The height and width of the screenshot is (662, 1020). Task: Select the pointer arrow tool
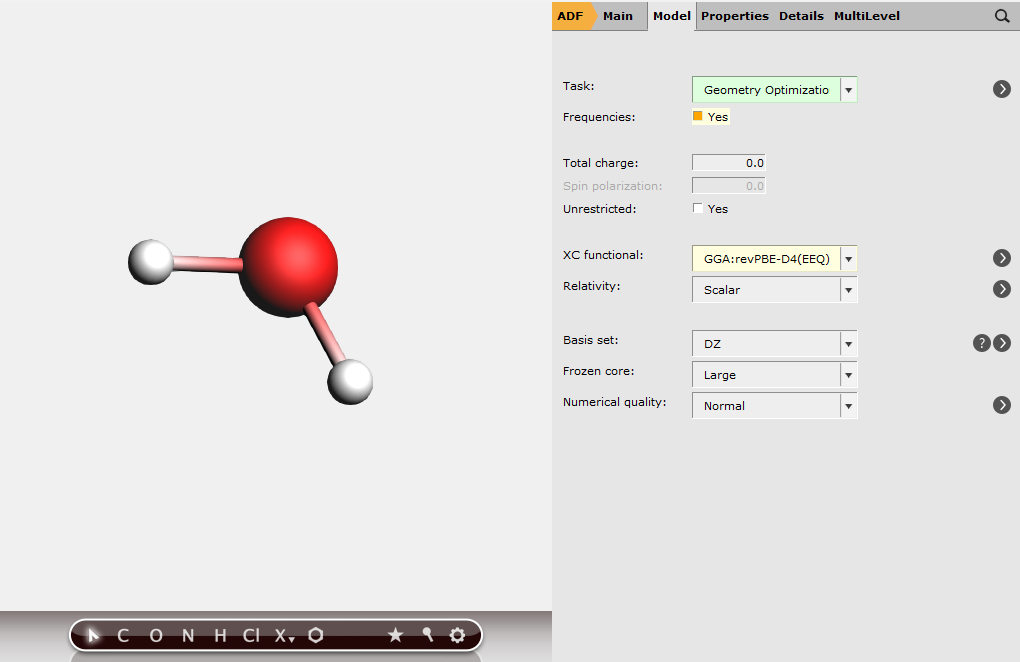pos(93,635)
